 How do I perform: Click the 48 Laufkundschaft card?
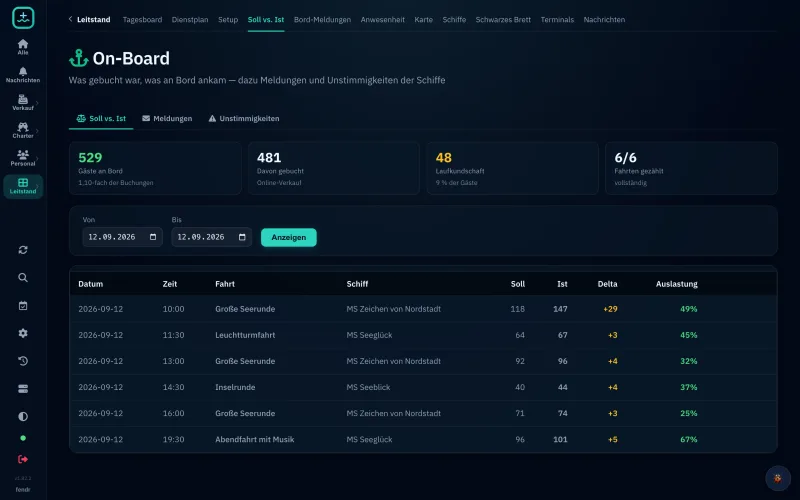(x=512, y=168)
